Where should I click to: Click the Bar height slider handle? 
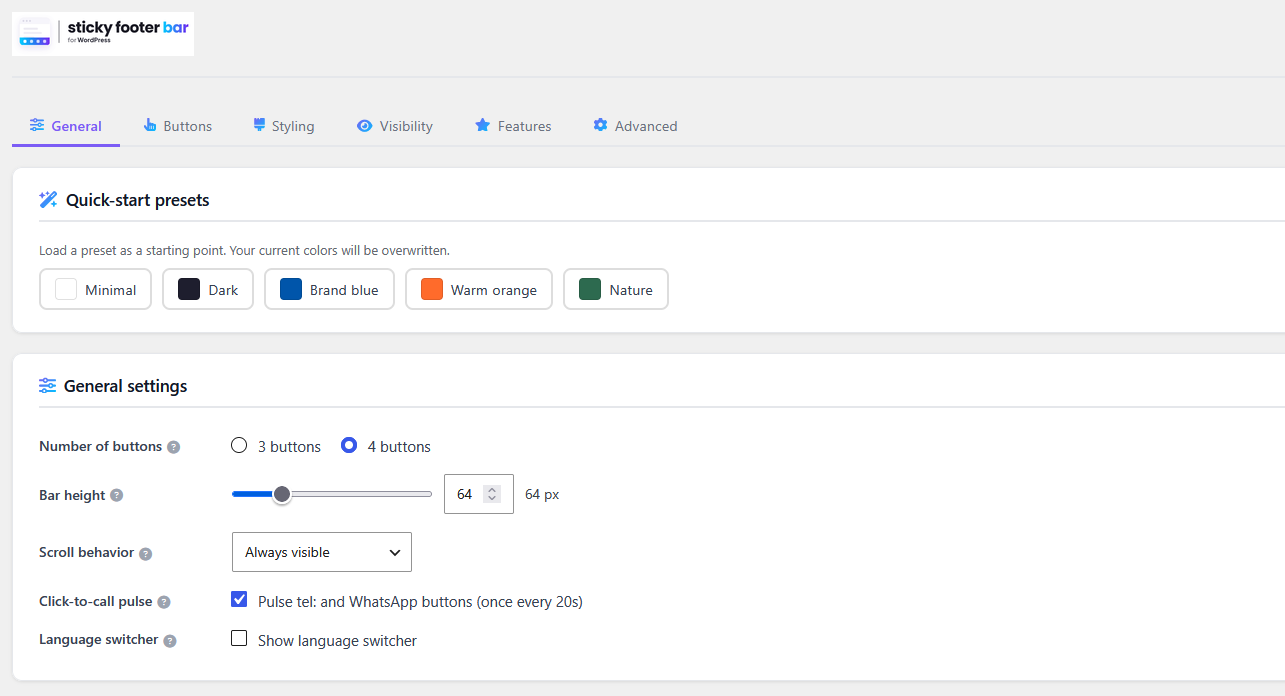pos(282,494)
